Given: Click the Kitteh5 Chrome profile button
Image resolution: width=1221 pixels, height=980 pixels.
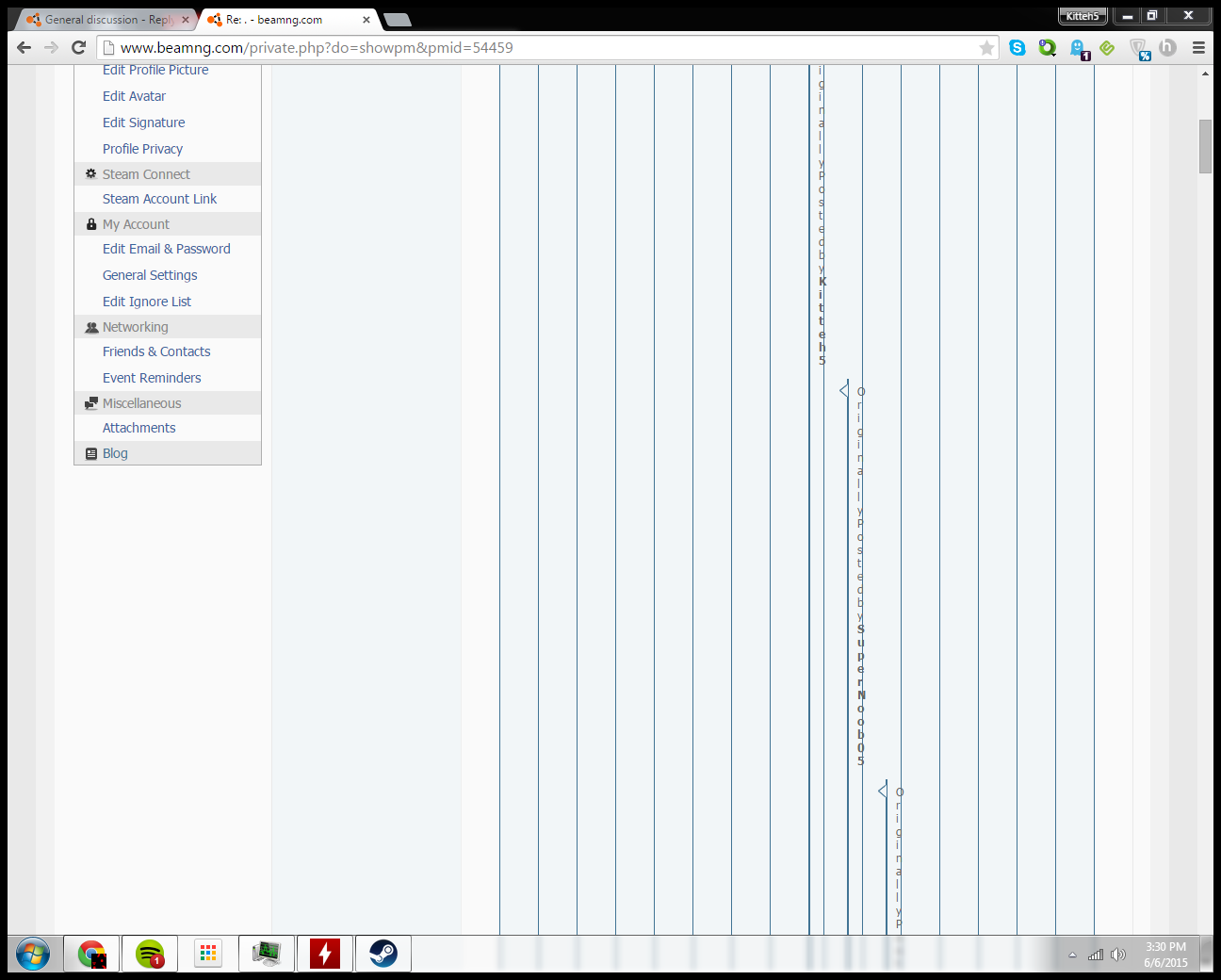Looking at the screenshot, I should coord(1083,16).
